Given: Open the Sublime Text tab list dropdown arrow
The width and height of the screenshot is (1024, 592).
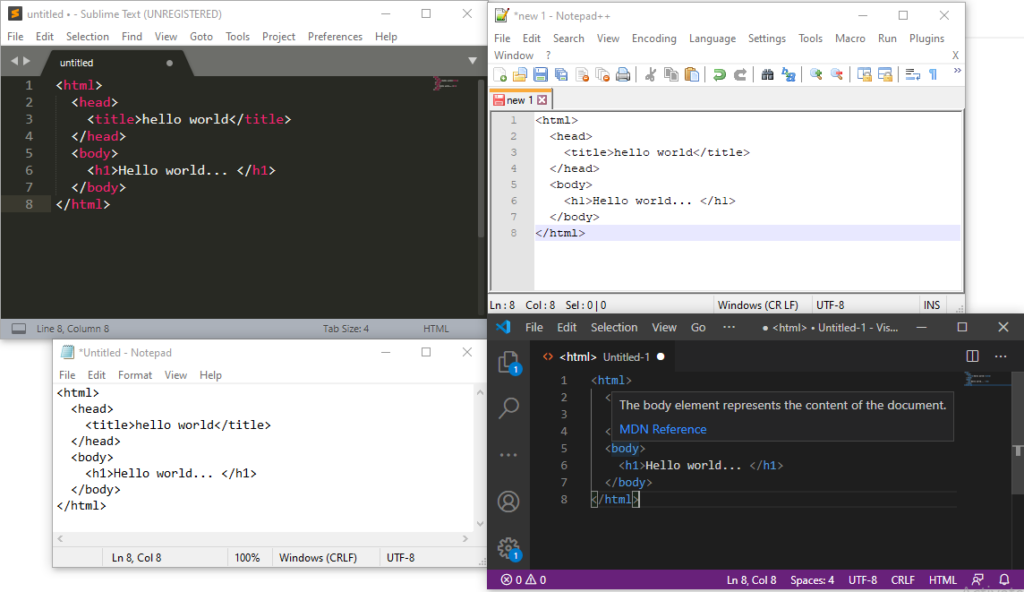Looking at the screenshot, I should (x=473, y=61).
